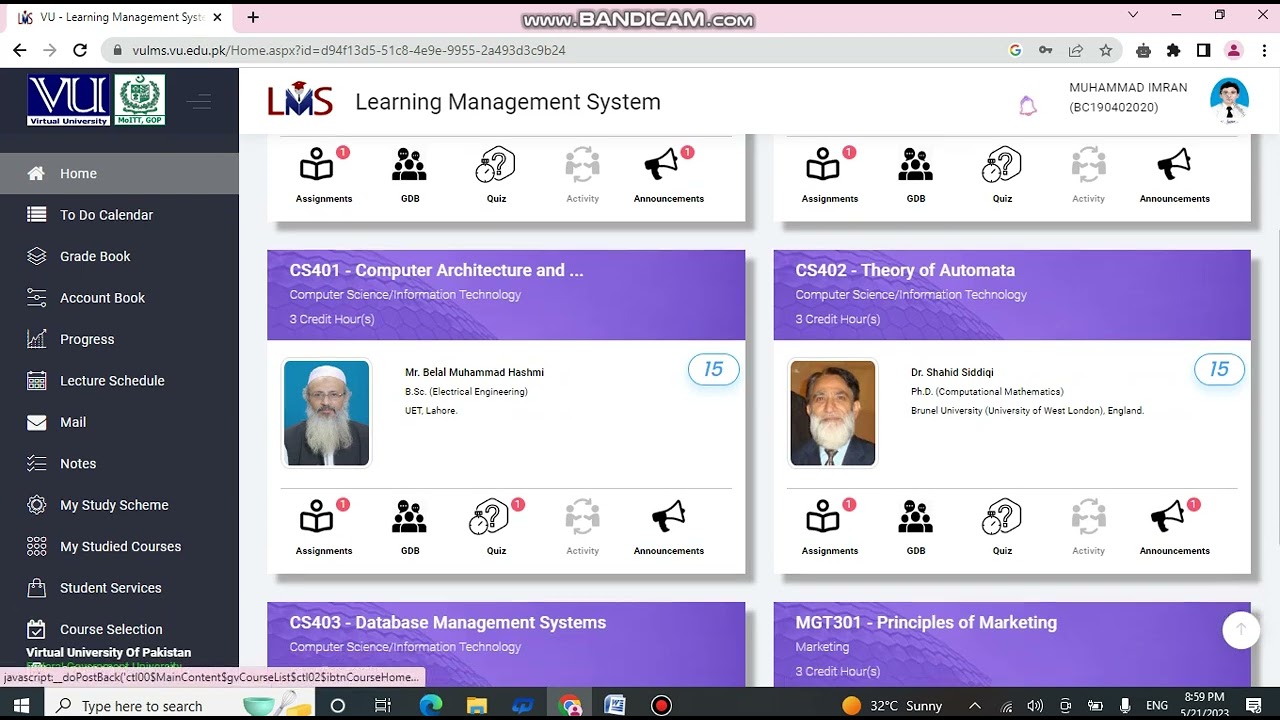
Task: Toggle the sidebar hamburger menu
Action: click(198, 101)
